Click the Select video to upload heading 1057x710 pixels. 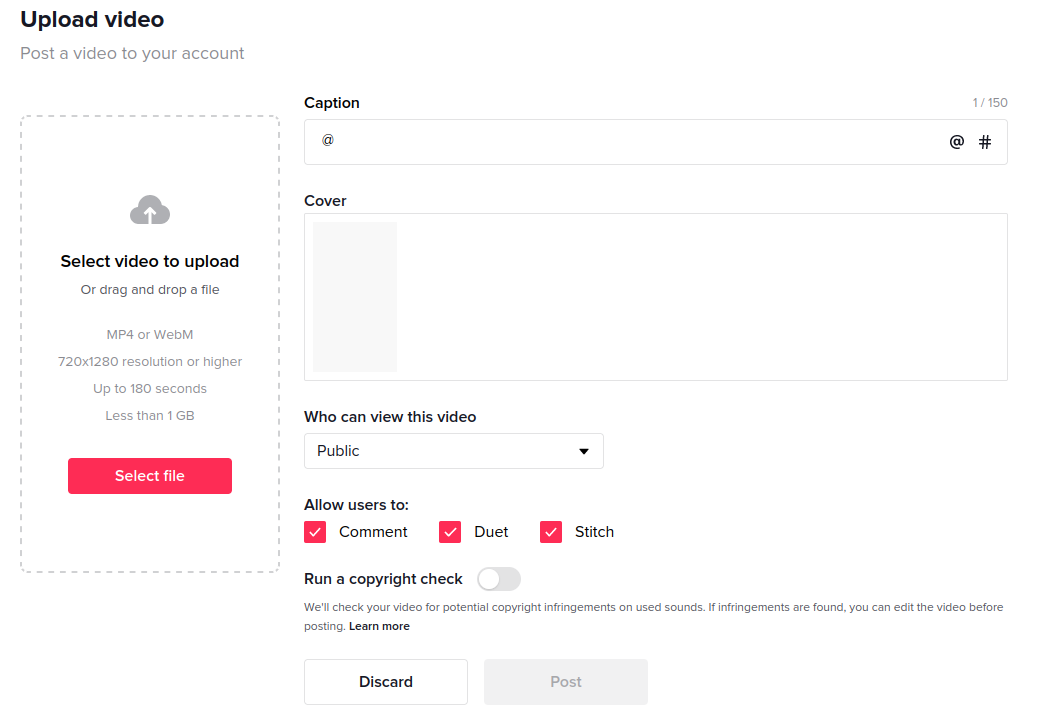150,261
